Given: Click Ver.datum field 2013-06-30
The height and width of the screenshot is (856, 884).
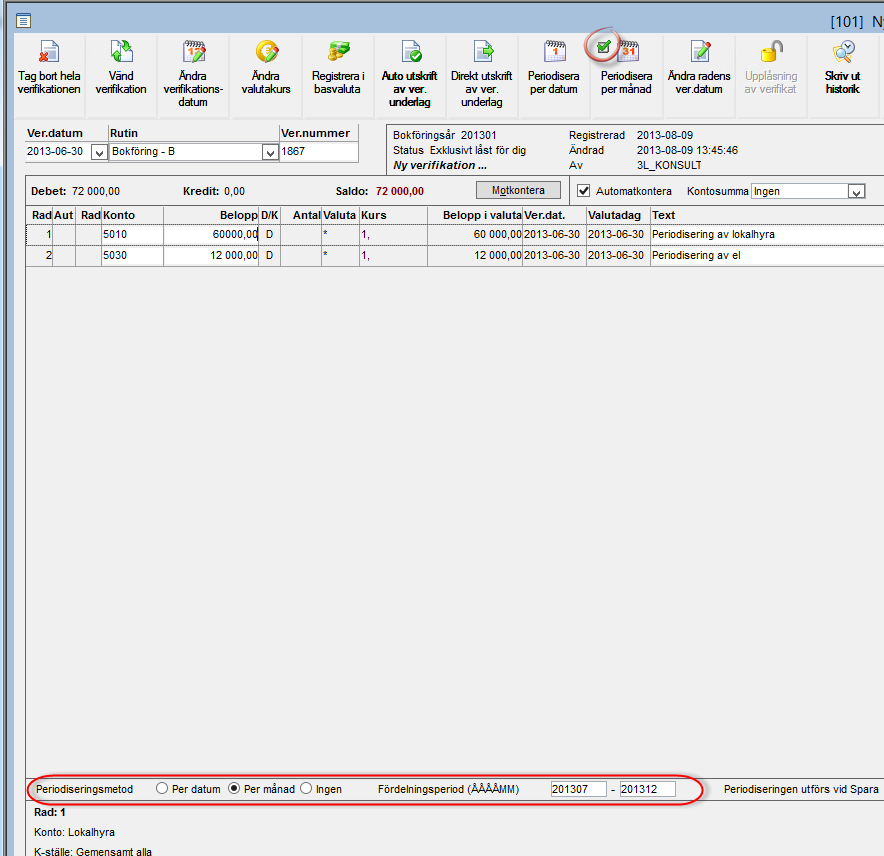Looking at the screenshot, I should 58,152.
